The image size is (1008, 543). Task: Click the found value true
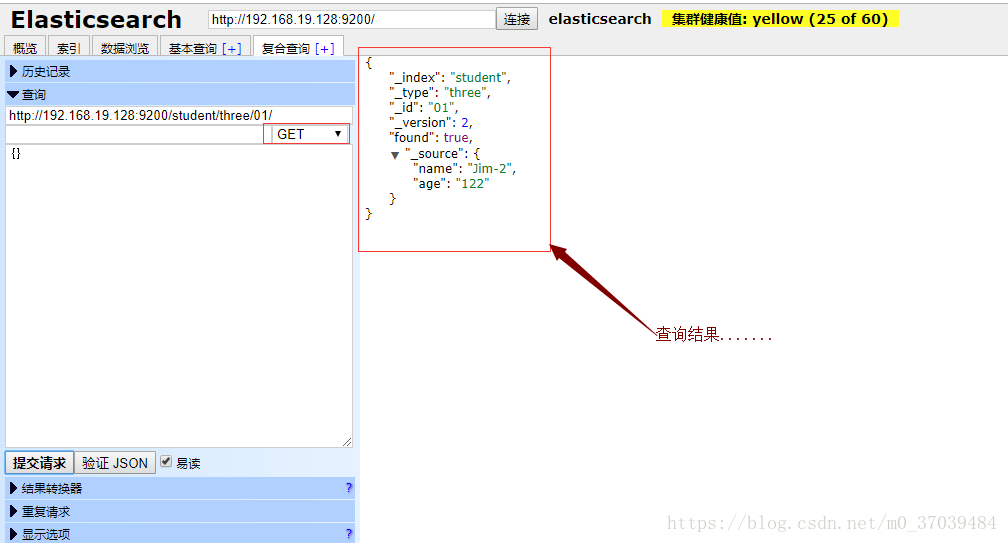456,138
